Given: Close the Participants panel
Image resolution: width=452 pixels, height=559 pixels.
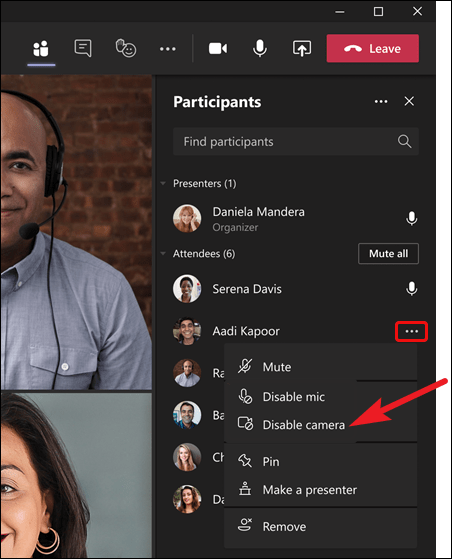Looking at the screenshot, I should click(x=409, y=101).
